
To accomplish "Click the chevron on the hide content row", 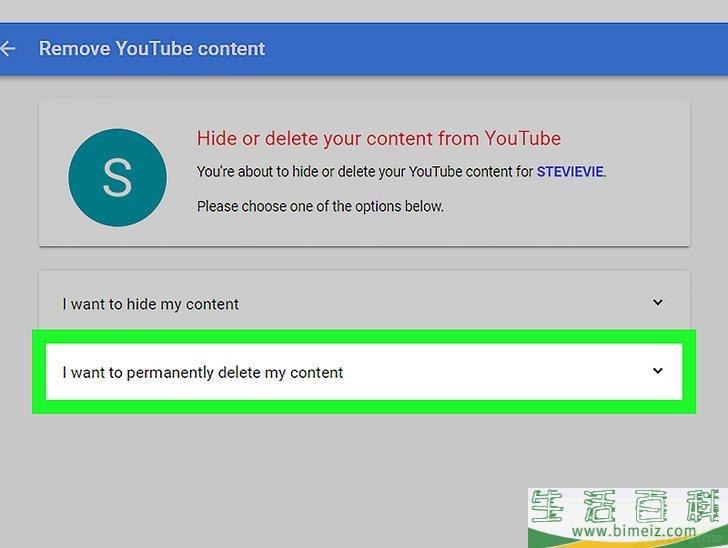I will coord(657,302).
